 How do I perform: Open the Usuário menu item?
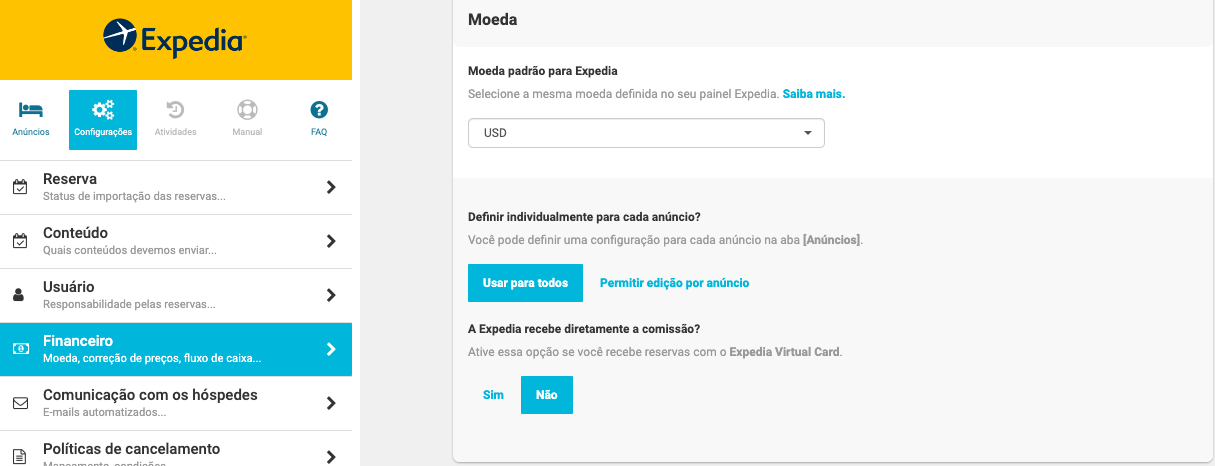coord(176,295)
